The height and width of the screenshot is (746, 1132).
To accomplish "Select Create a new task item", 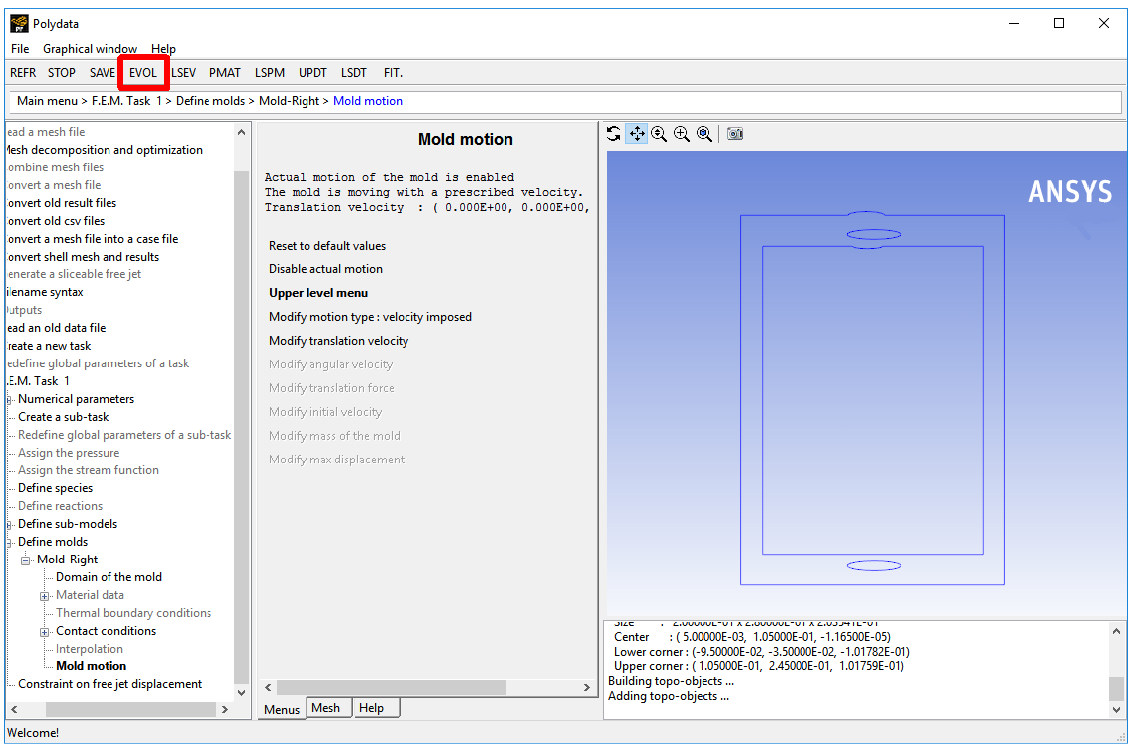I will (48, 346).
